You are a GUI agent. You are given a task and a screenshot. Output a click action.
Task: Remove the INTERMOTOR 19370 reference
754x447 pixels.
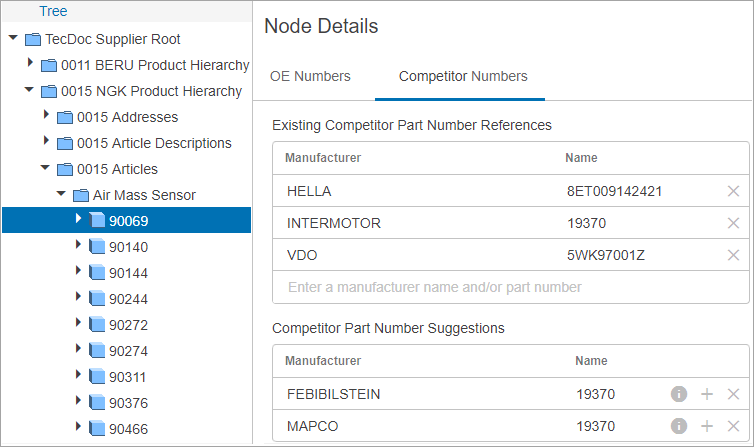click(733, 223)
